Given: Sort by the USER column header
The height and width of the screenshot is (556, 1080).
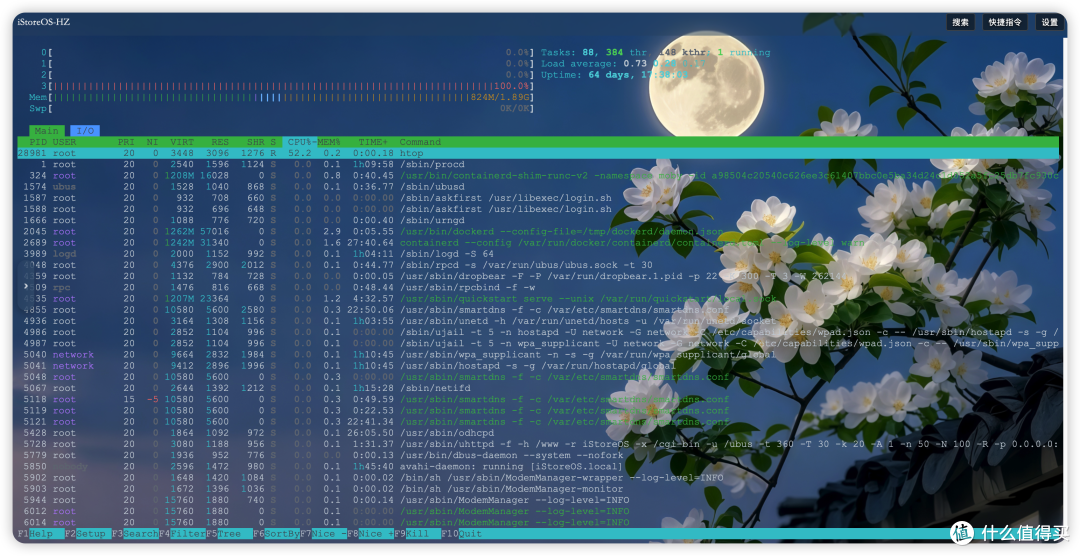Looking at the screenshot, I should (x=65, y=142).
